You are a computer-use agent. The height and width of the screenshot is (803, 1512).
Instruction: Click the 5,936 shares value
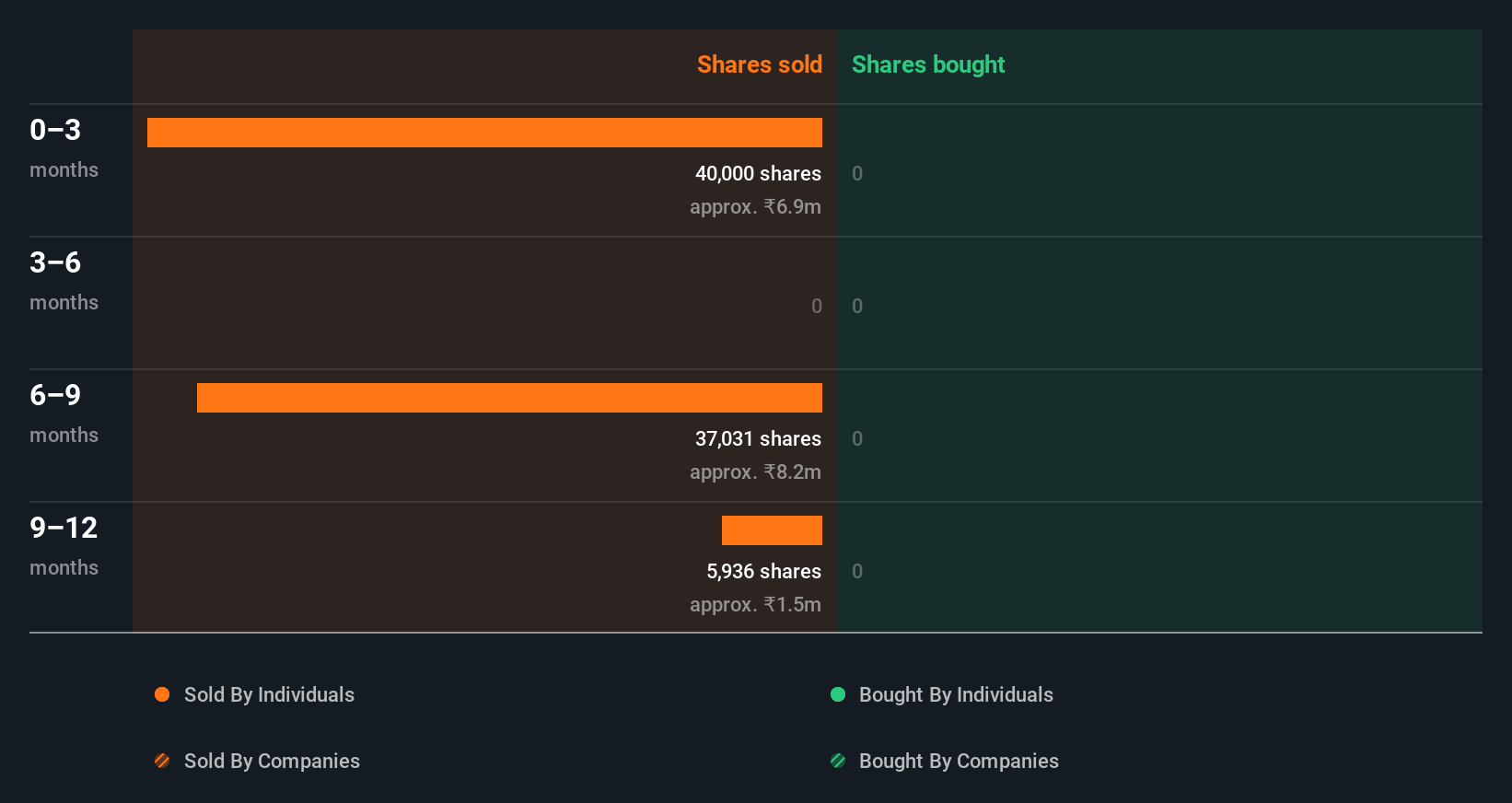pyautogui.click(x=763, y=571)
